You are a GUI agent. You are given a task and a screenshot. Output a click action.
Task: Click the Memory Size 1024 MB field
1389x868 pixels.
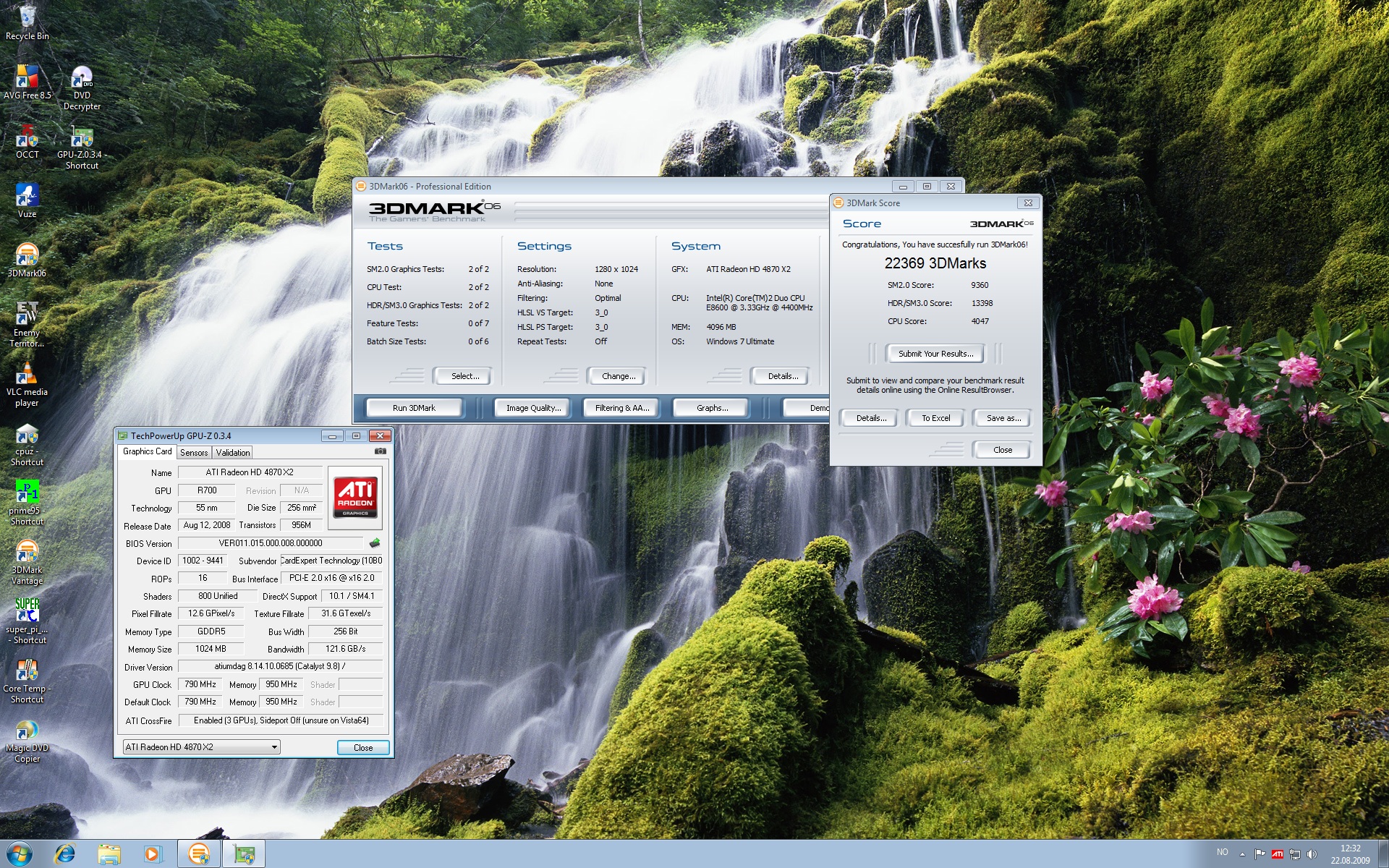click(x=211, y=649)
